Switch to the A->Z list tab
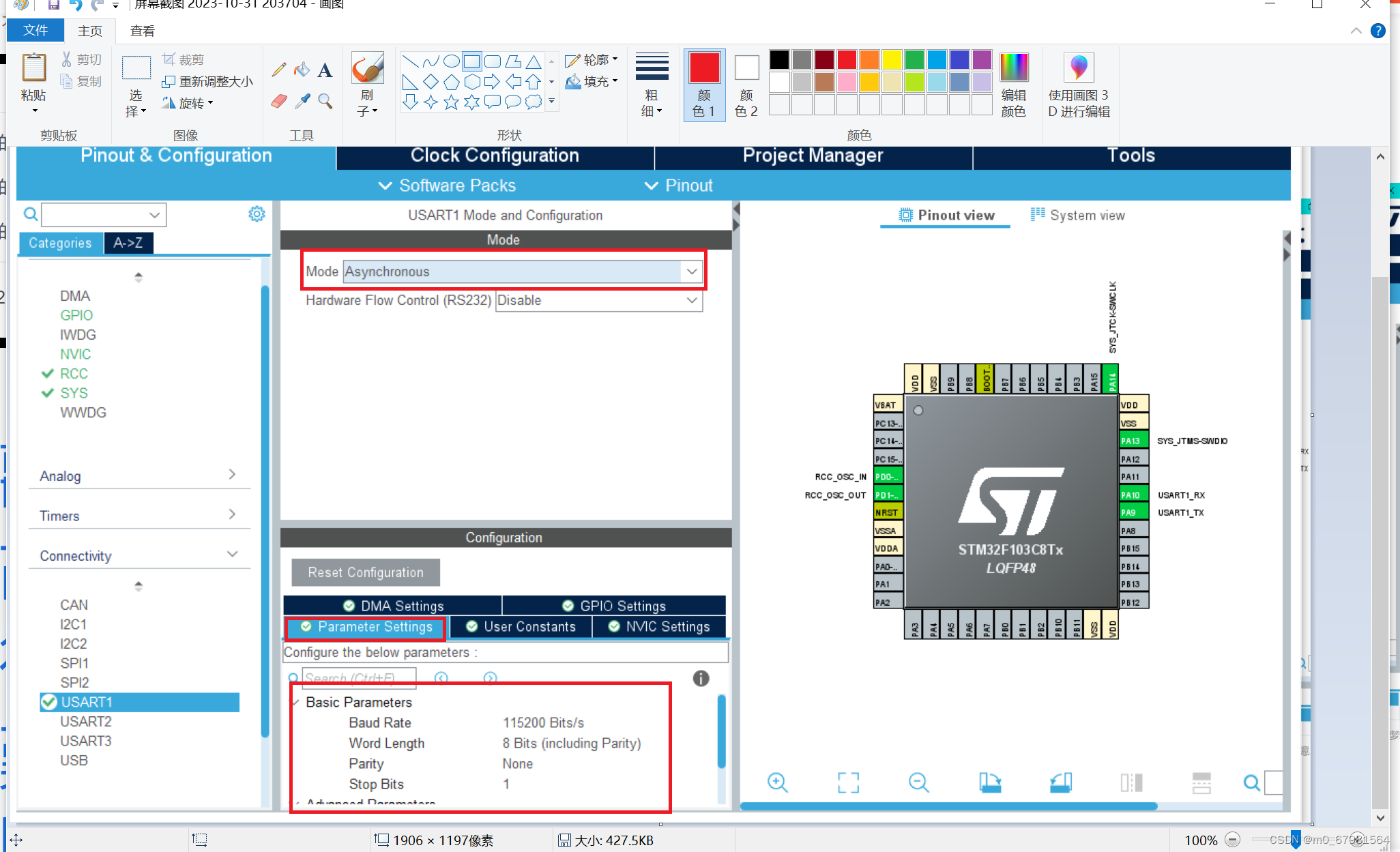The image size is (1400, 852). [128, 243]
